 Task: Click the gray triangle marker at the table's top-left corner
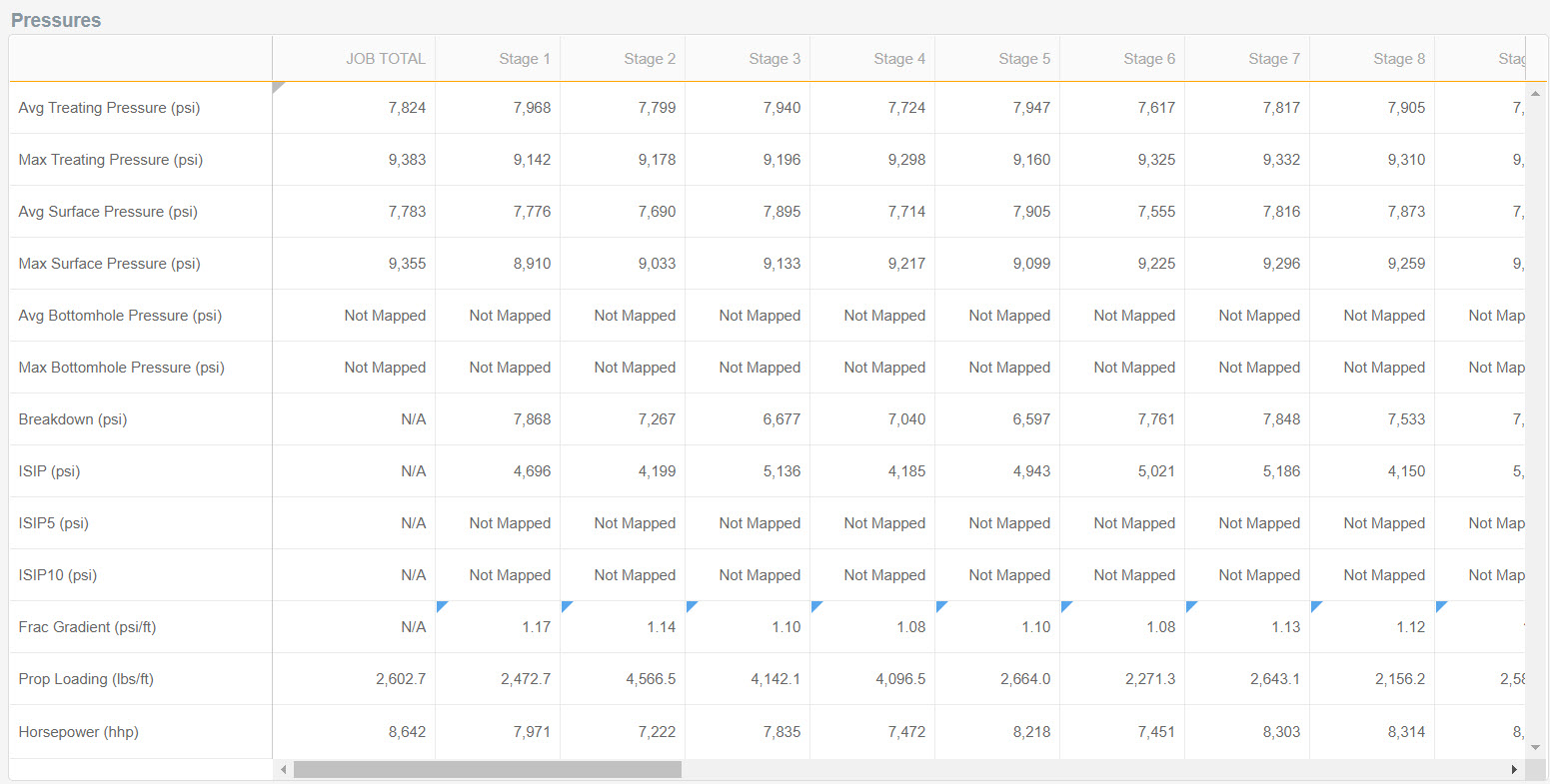point(277,86)
